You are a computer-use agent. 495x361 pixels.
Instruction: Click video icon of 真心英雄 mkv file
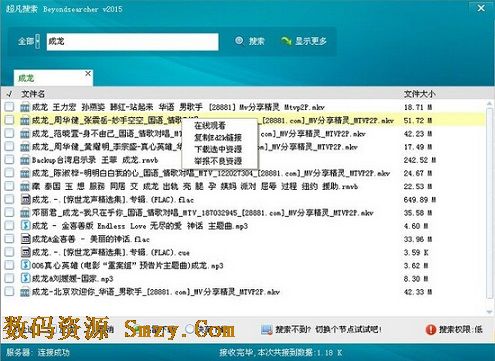click(x=25, y=147)
